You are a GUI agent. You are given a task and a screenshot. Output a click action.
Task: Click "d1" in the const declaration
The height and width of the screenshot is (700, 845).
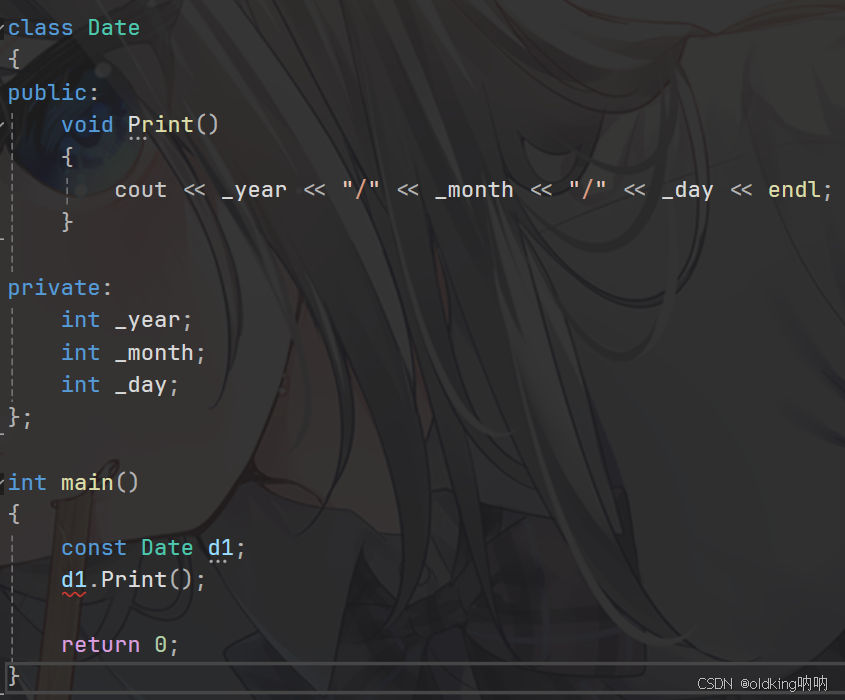point(220,547)
